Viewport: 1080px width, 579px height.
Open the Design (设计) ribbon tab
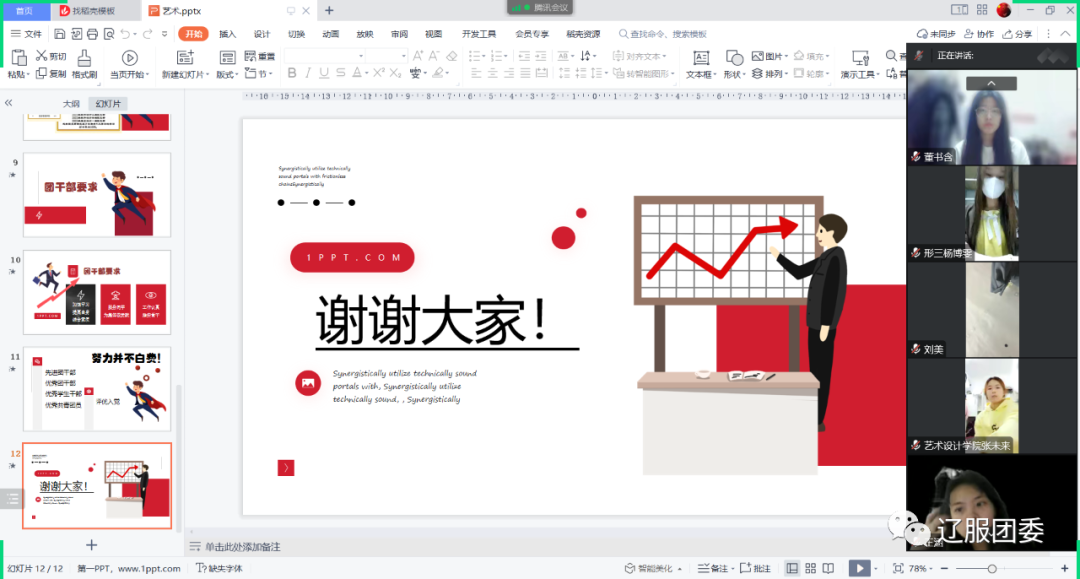[x=262, y=34]
